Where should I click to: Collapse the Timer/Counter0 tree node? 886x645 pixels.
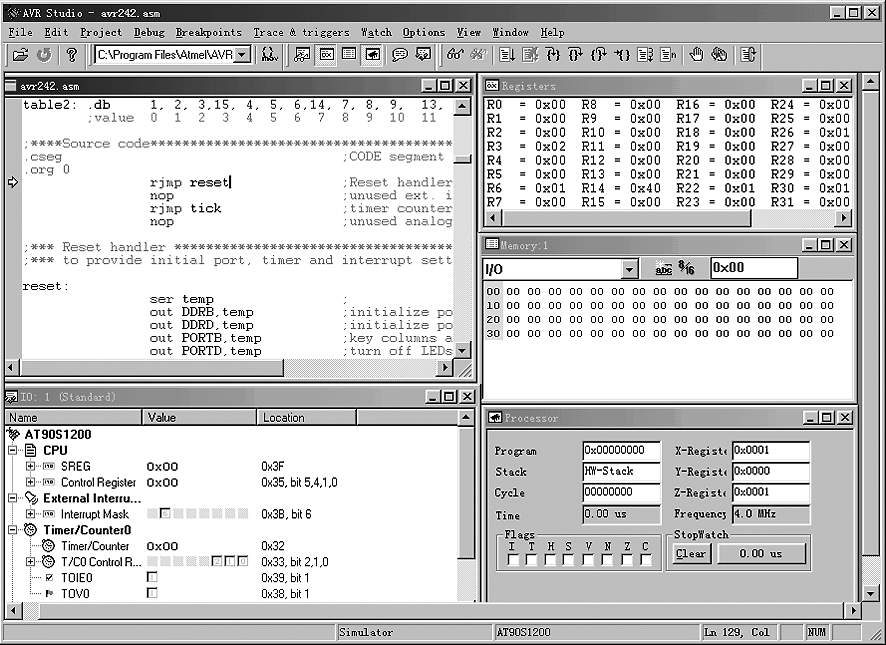pos(14,530)
